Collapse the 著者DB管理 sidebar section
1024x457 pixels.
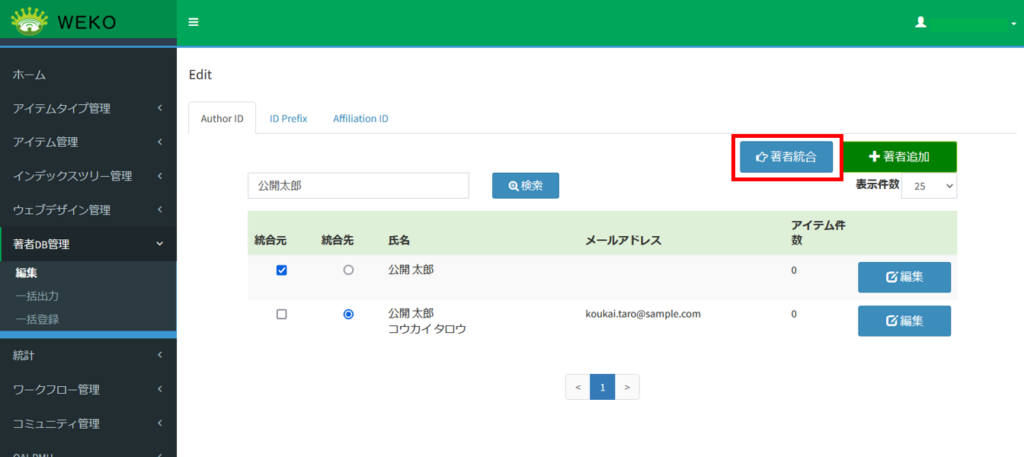pos(87,243)
